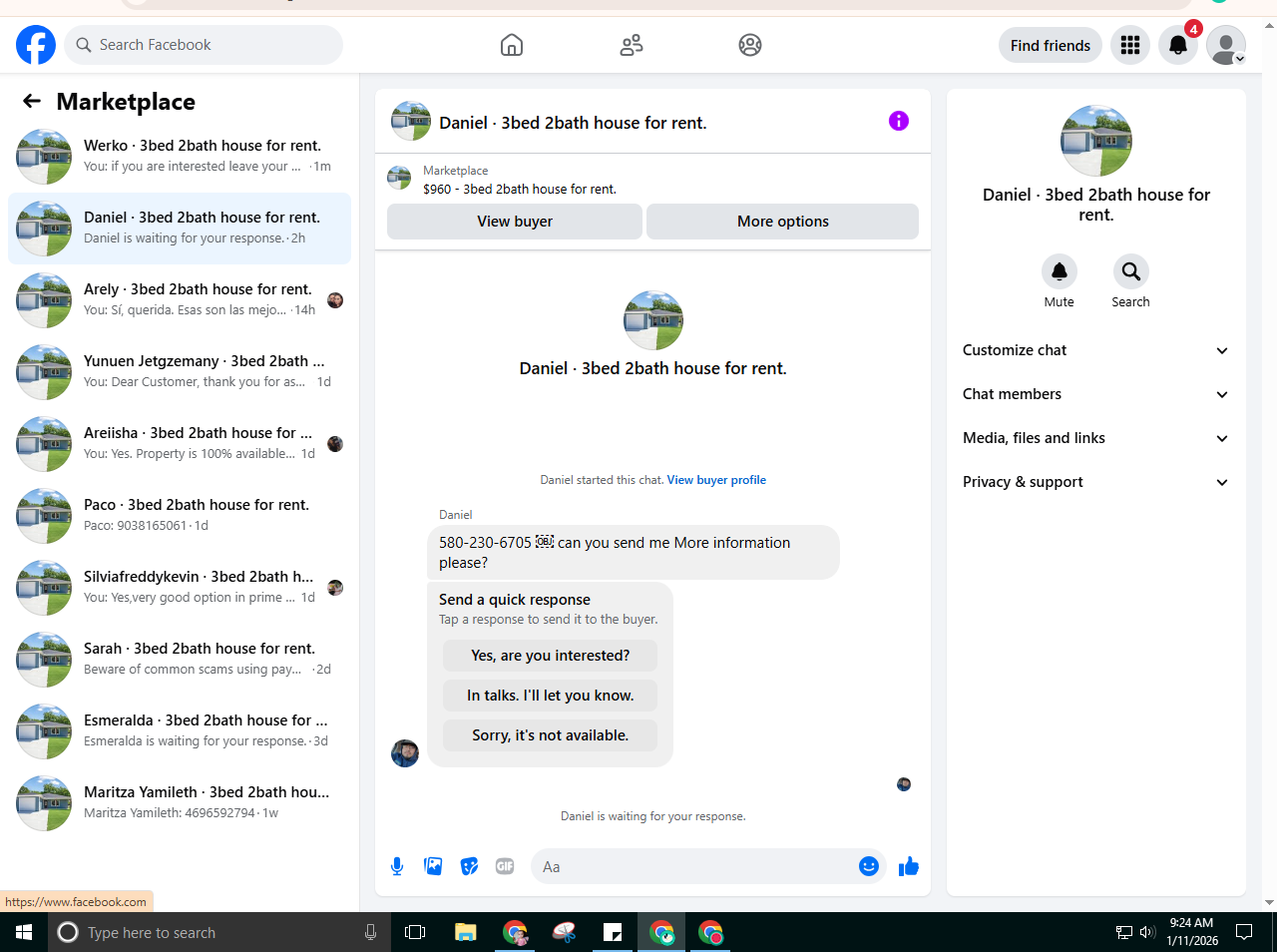1277x952 pixels.
Task: Send quick response 'In talks. I'll let you know.'
Action: [551, 696]
